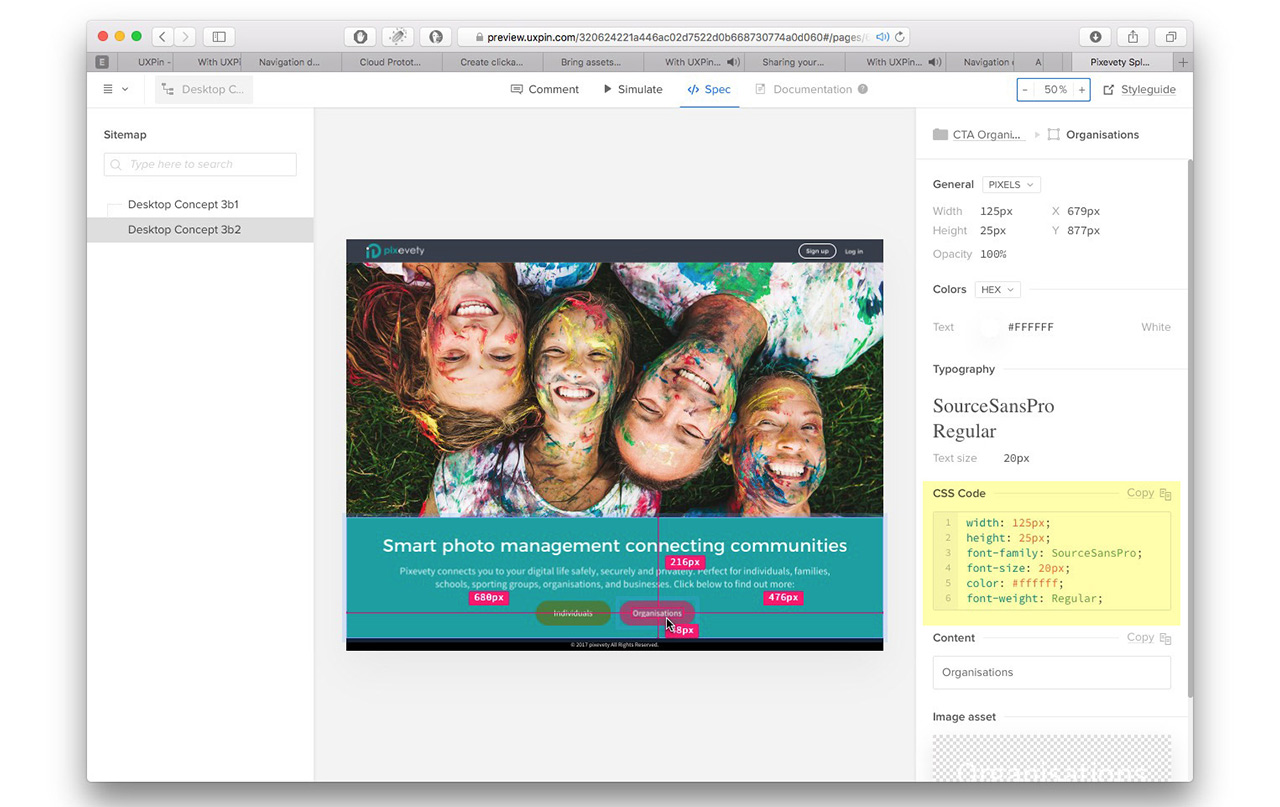Screen dimensions: 1280x807
Task: Switch to the Pixevety Spl... browser tab
Action: 1120,62
